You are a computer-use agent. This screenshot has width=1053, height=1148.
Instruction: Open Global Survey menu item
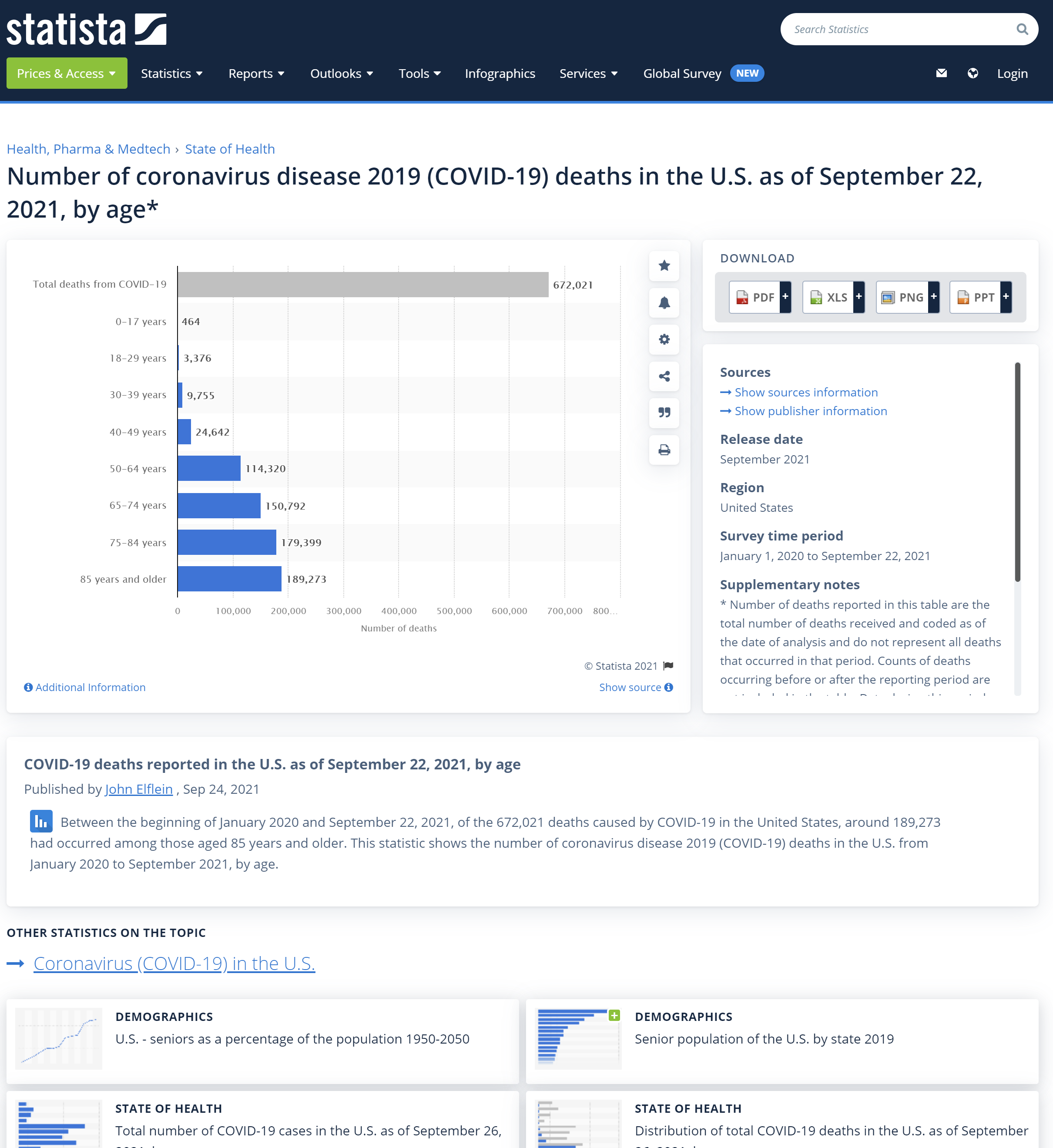tap(682, 74)
